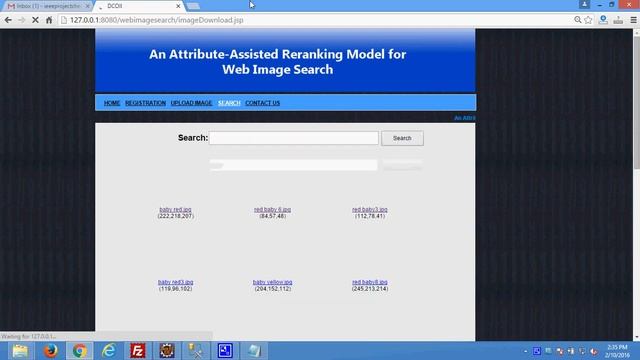Open the browser home page icon

click(x=49, y=20)
